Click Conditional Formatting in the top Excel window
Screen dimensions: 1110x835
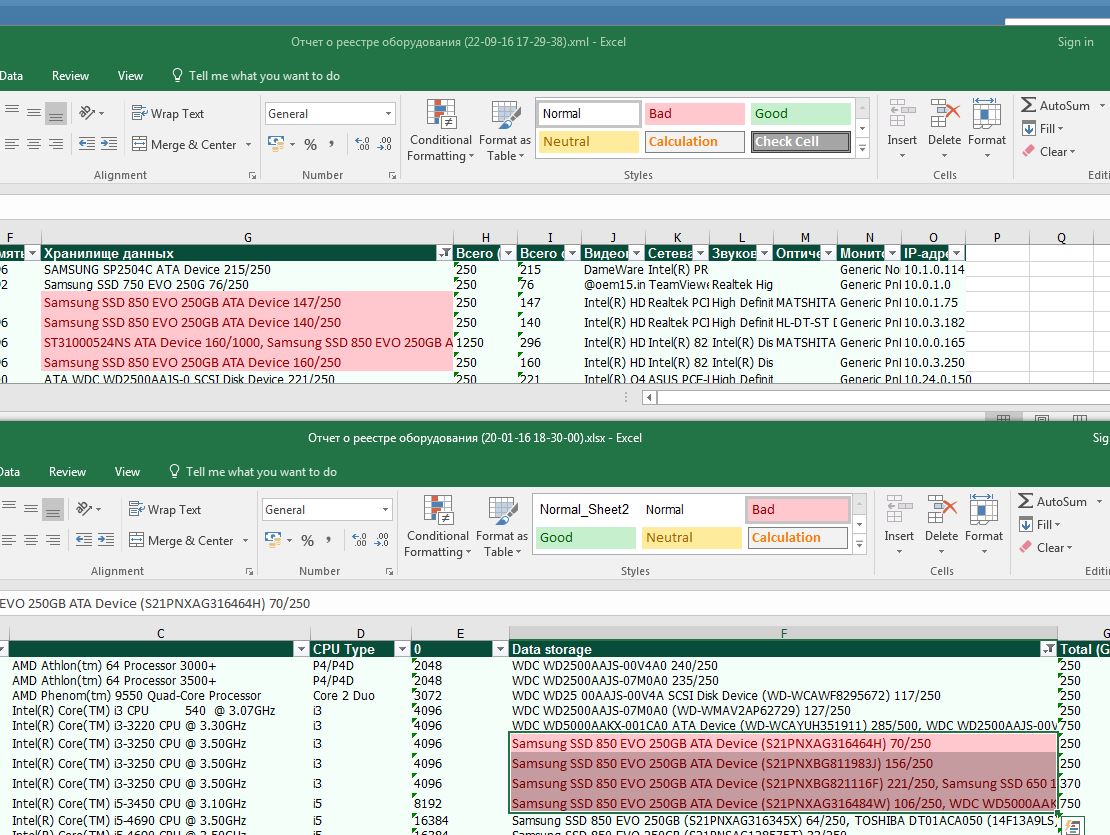click(440, 130)
